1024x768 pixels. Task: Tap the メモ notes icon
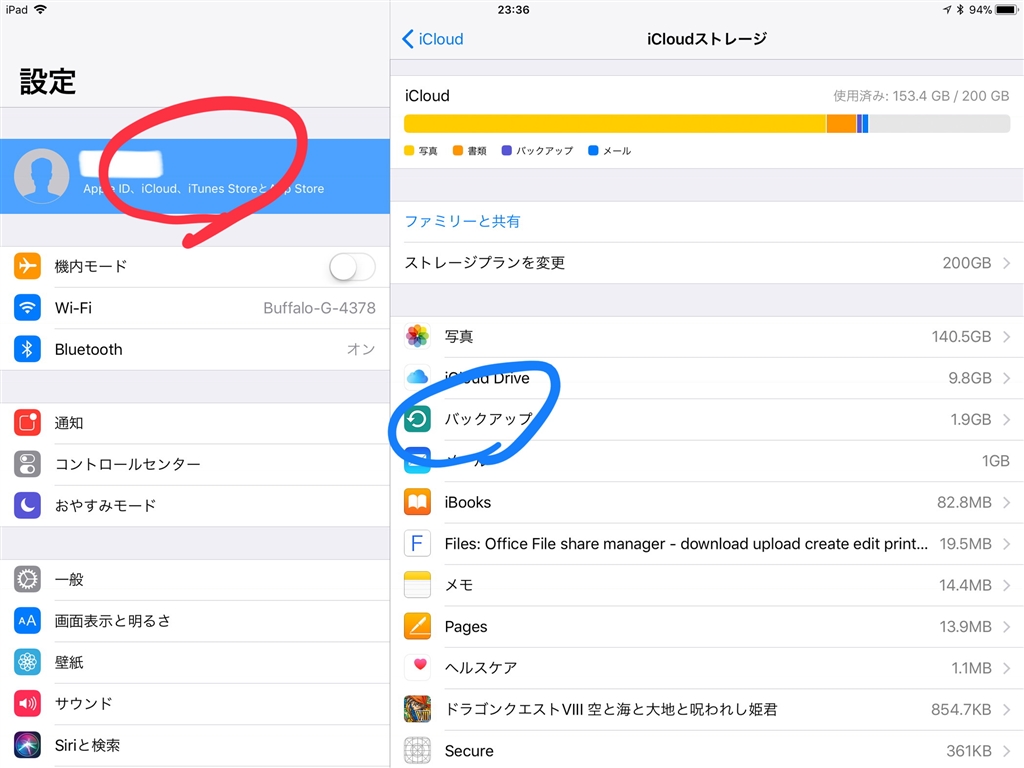pyautogui.click(x=417, y=585)
